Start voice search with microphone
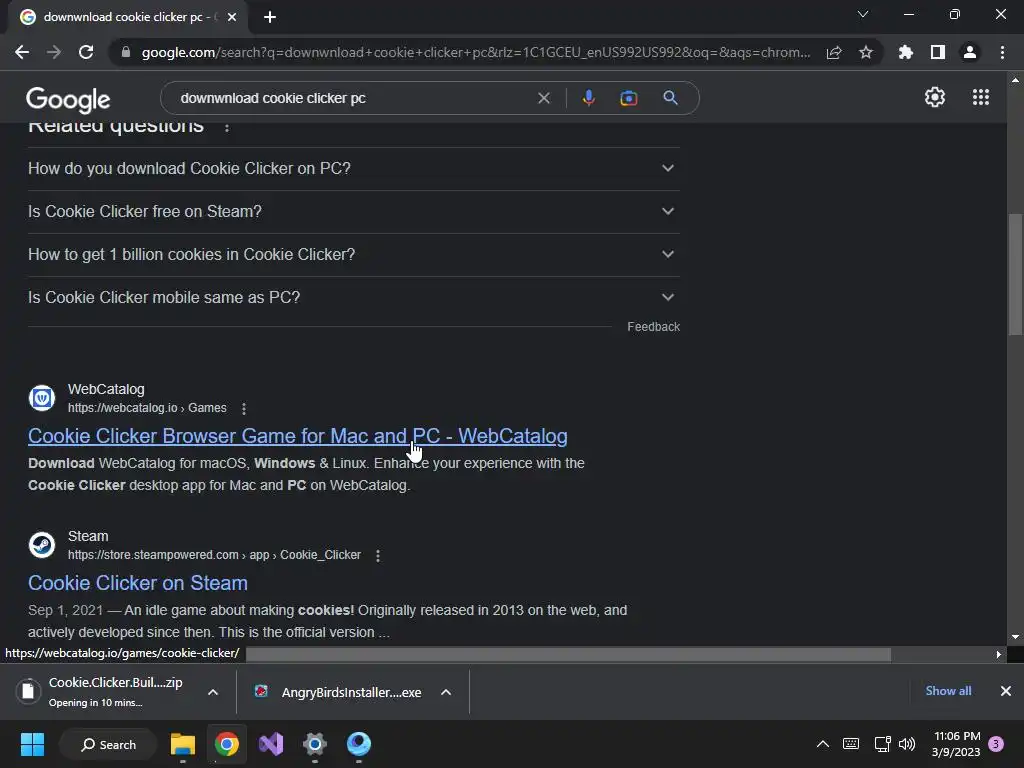The image size is (1024, 768). point(588,98)
